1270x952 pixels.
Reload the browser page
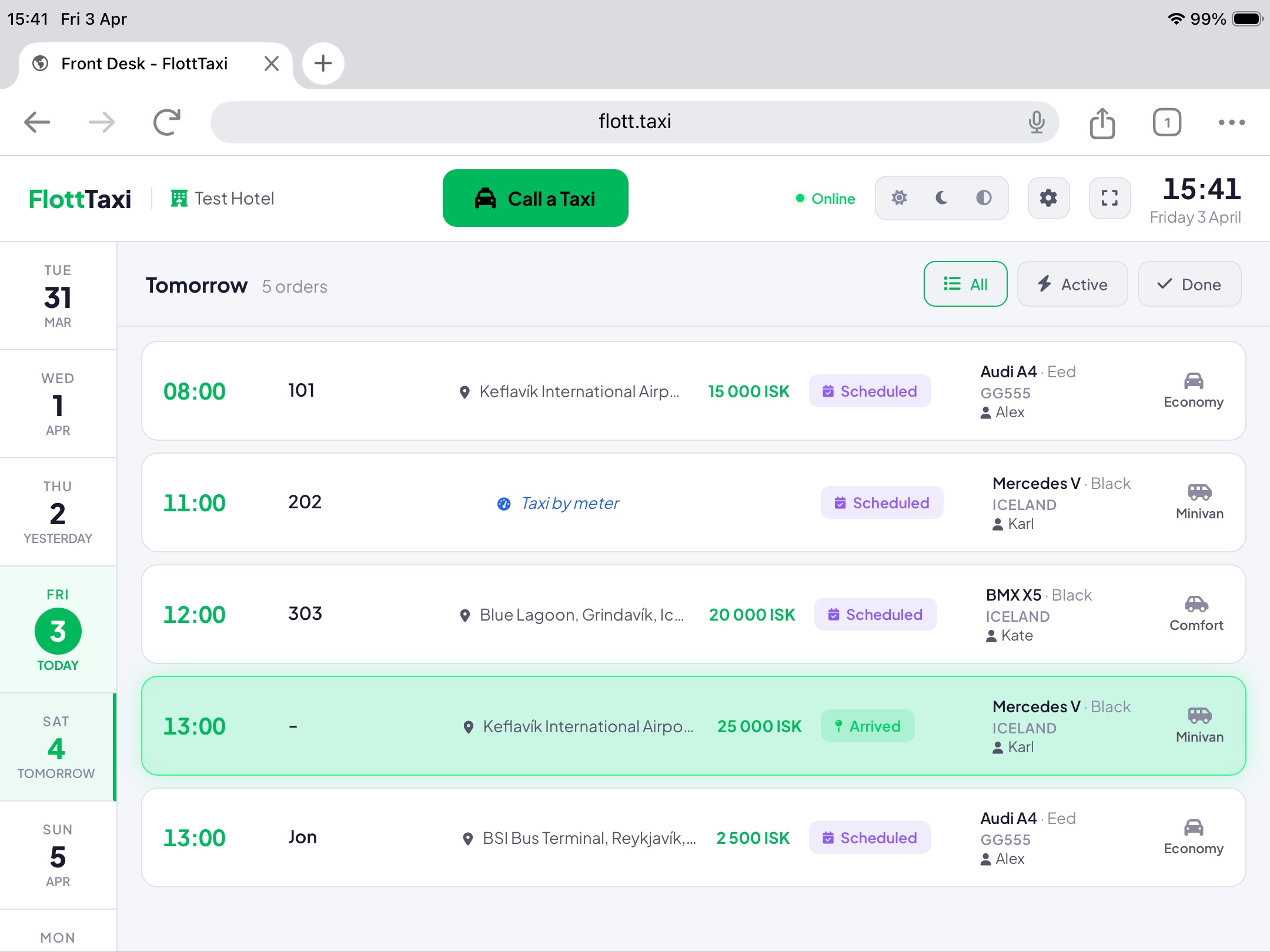166,122
